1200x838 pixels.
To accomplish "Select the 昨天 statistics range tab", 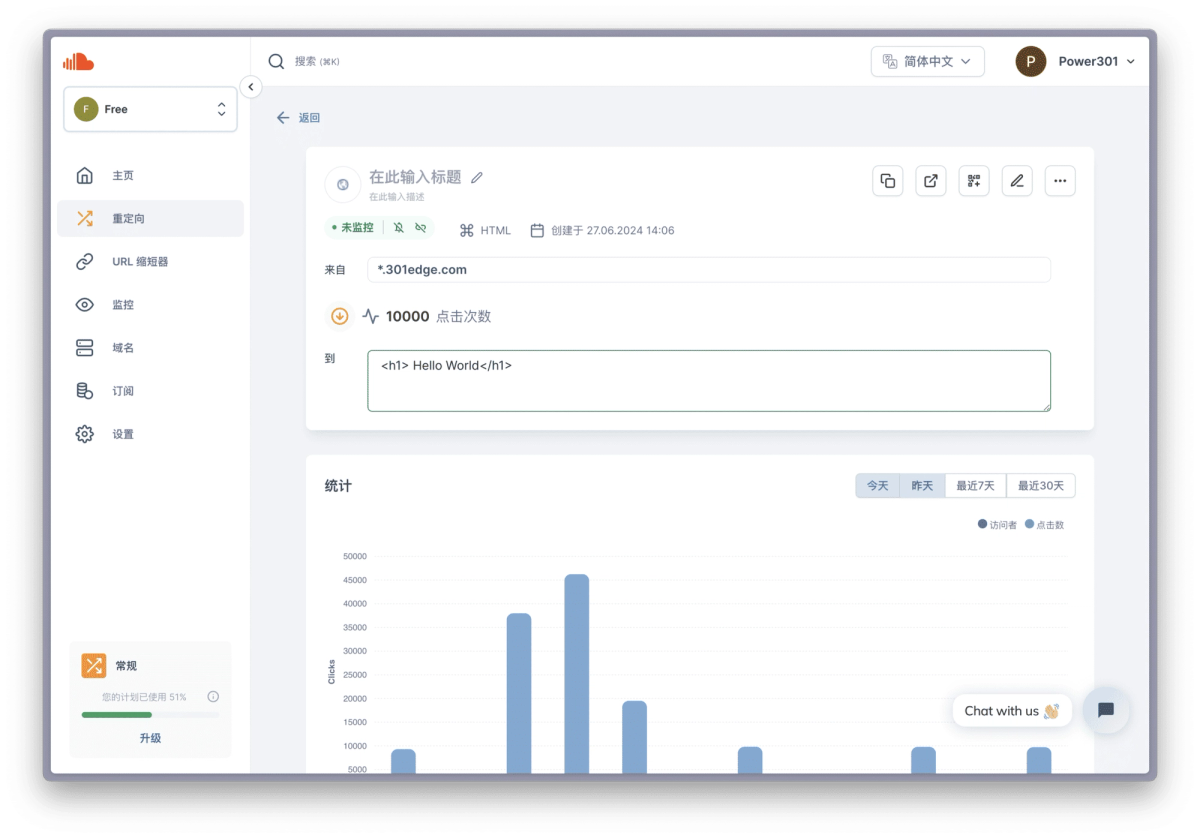I will 922,486.
